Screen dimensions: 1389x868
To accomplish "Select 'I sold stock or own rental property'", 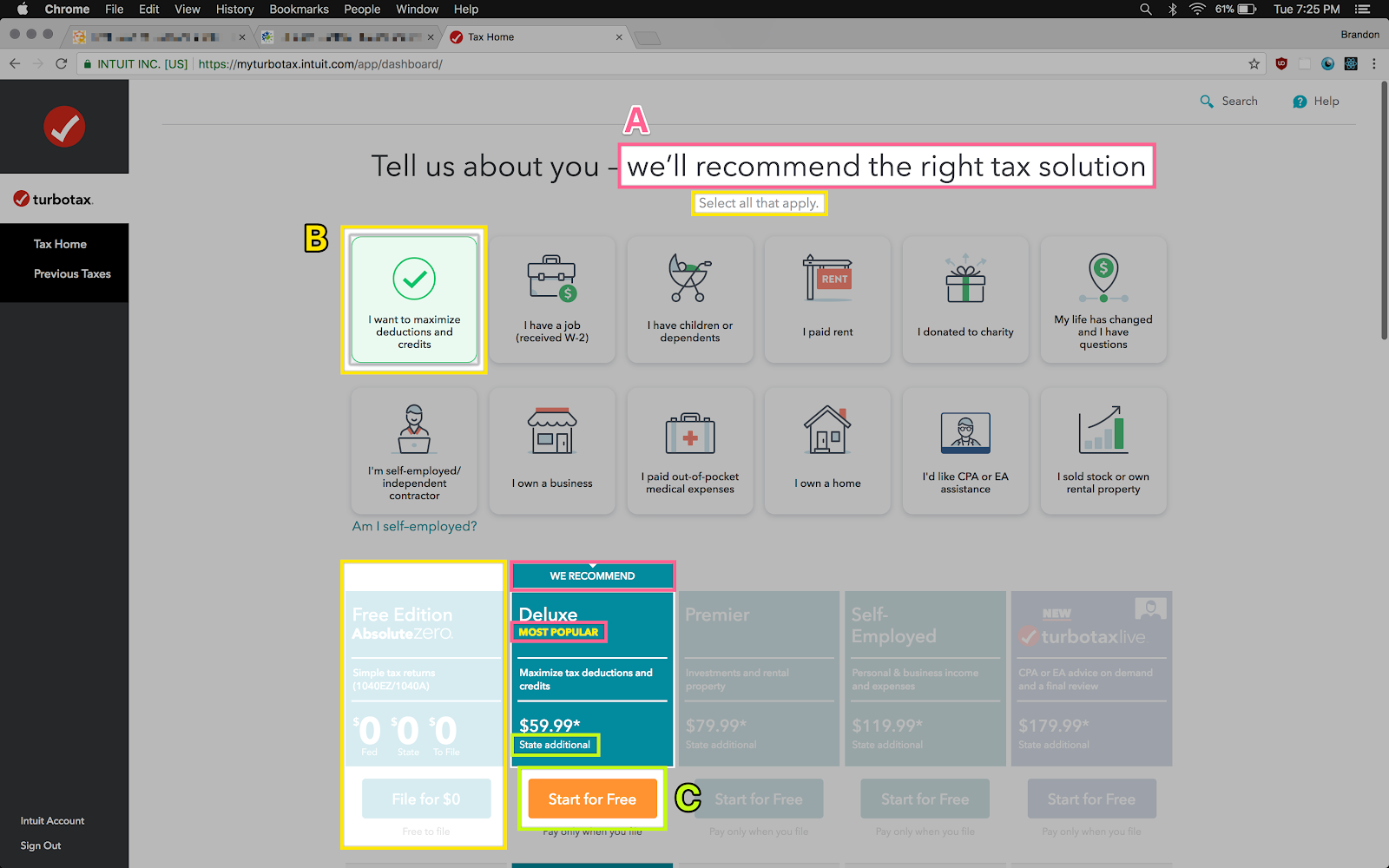I will coord(1103,450).
